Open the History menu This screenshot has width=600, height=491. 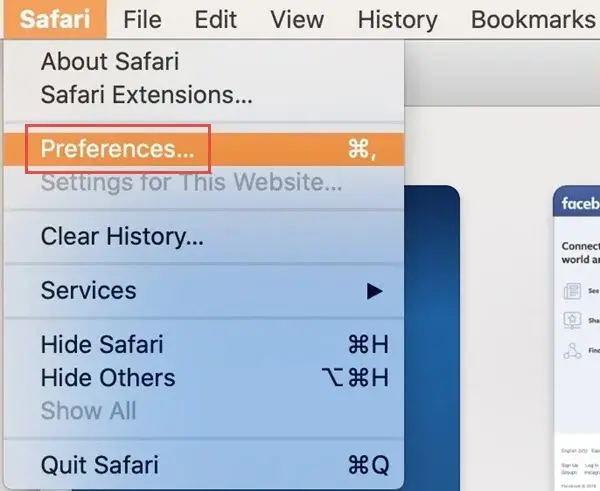397,19
